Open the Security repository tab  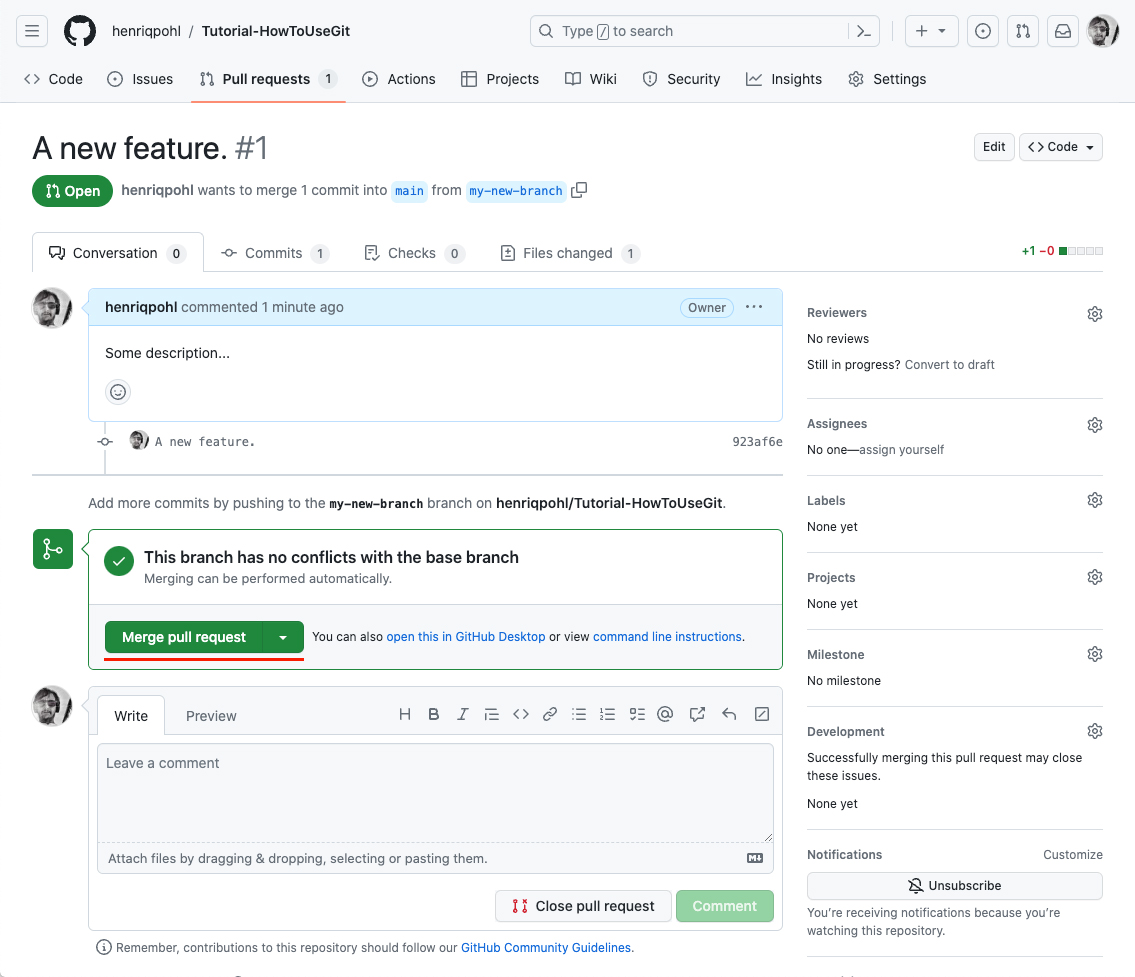point(682,79)
